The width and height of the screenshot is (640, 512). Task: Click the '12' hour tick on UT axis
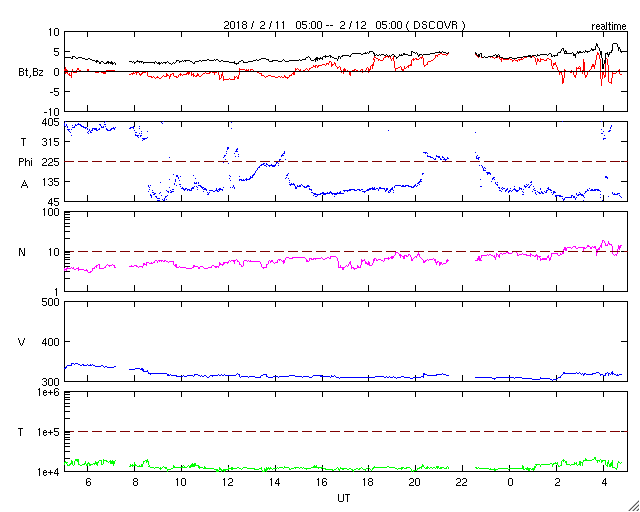(x=228, y=481)
